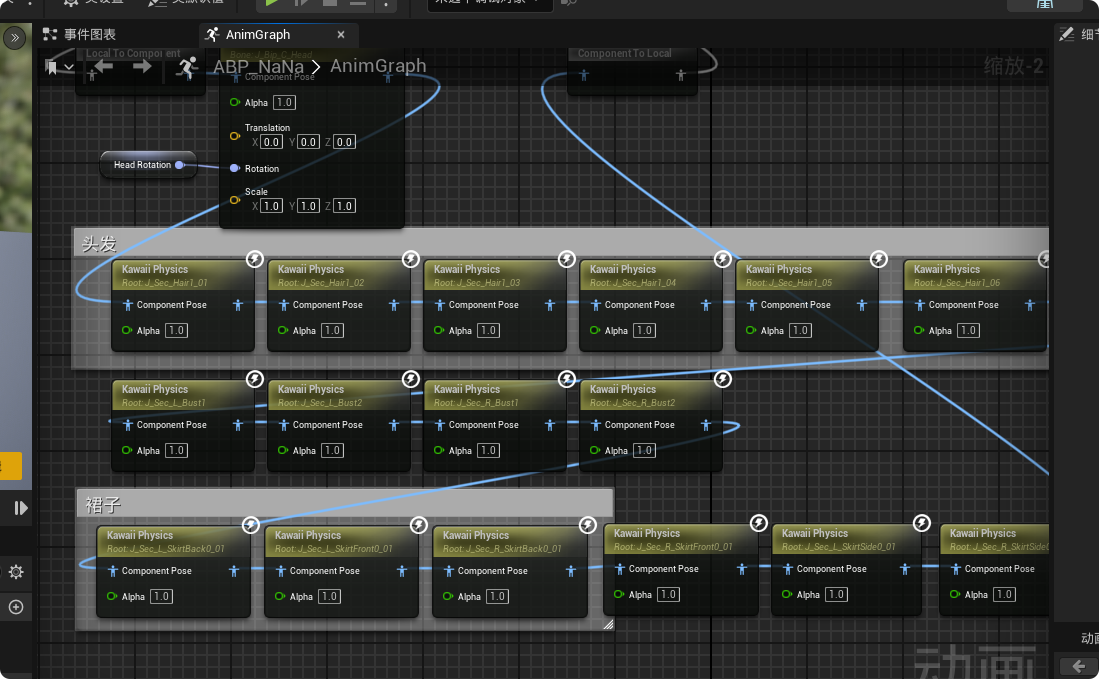The width and height of the screenshot is (1099, 679).
Task: Click Alpha pin on J_Sec_Hair1_02 node
Action: (x=282, y=330)
